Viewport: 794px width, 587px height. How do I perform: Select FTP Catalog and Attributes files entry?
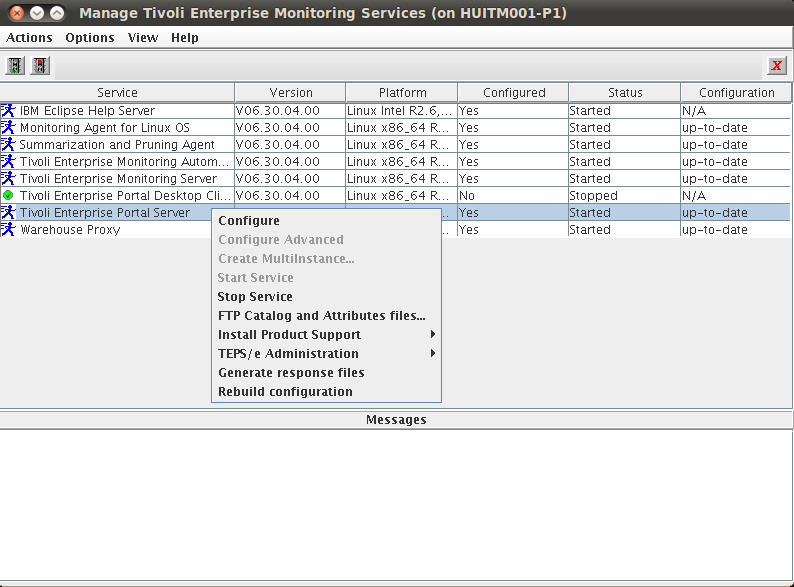pos(326,316)
